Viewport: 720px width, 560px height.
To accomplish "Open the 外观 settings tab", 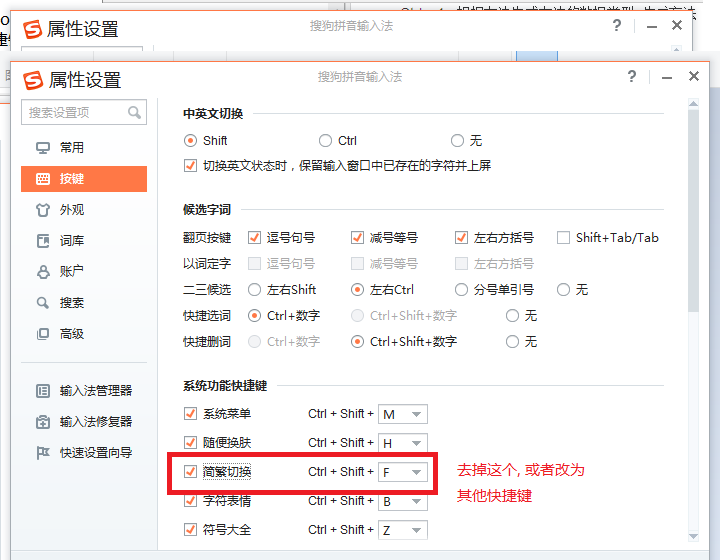I will tap(84, 210).
